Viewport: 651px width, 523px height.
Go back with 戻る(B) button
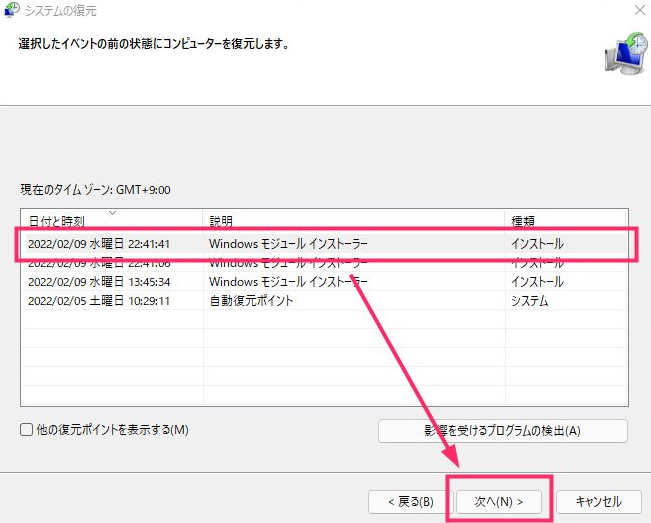click(x=410, y=502)
